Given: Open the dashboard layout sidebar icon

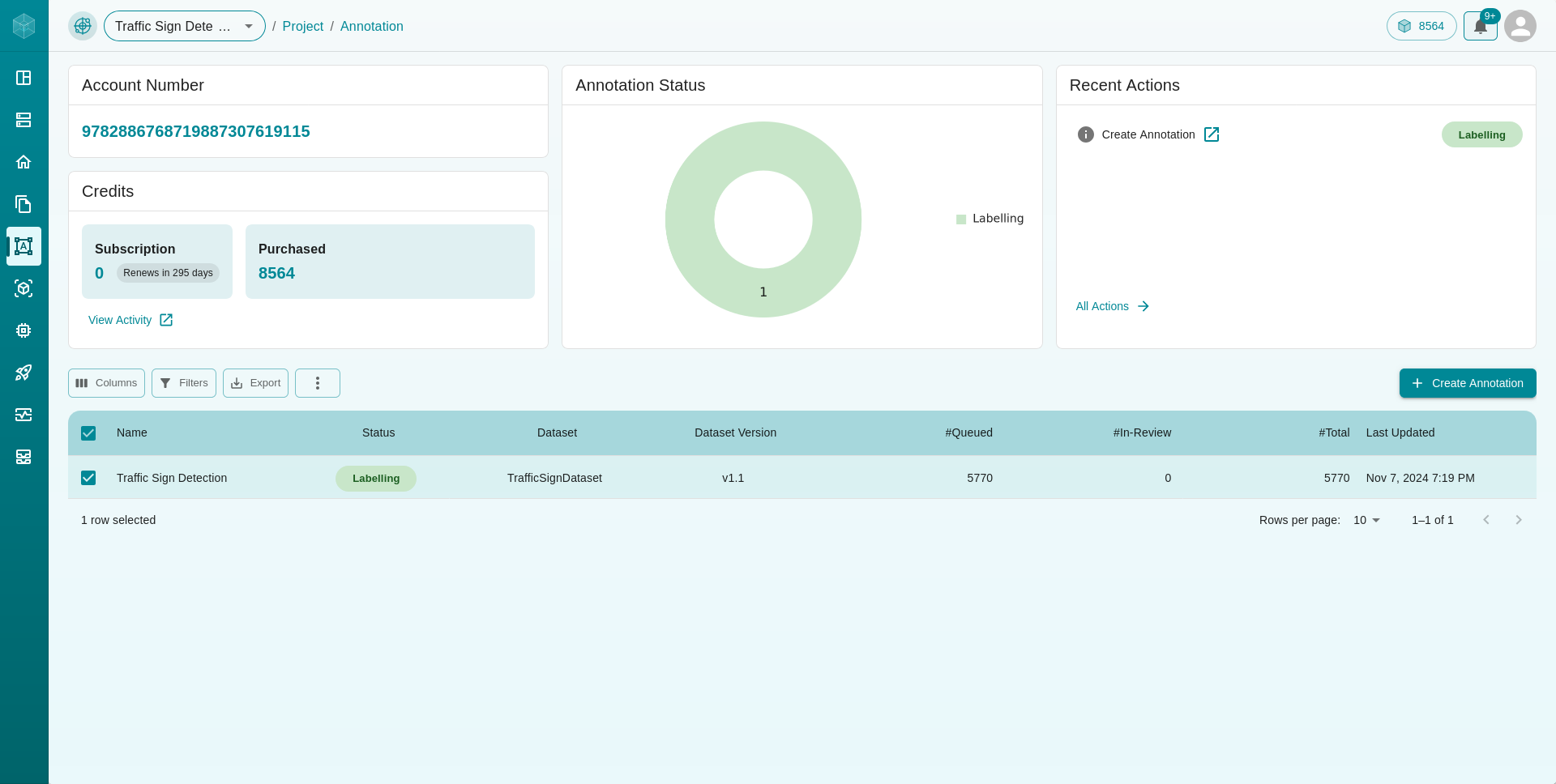Looking at the screenshot, I should [x=24, y=78].
